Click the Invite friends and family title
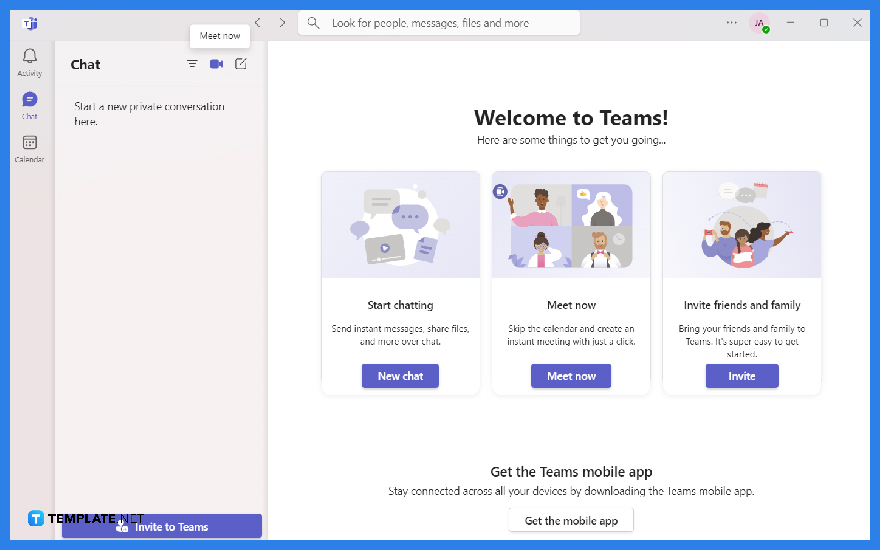Screen dimensions: 880x550 point(742,305)
